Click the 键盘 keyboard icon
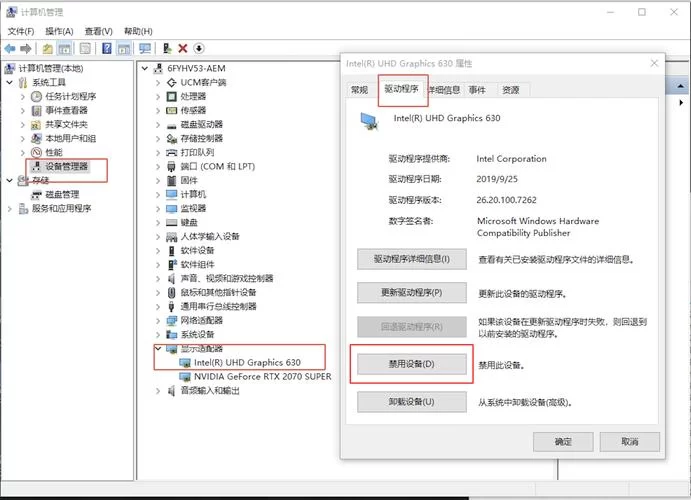The image size is (691, 500). [x=171, y=222]
